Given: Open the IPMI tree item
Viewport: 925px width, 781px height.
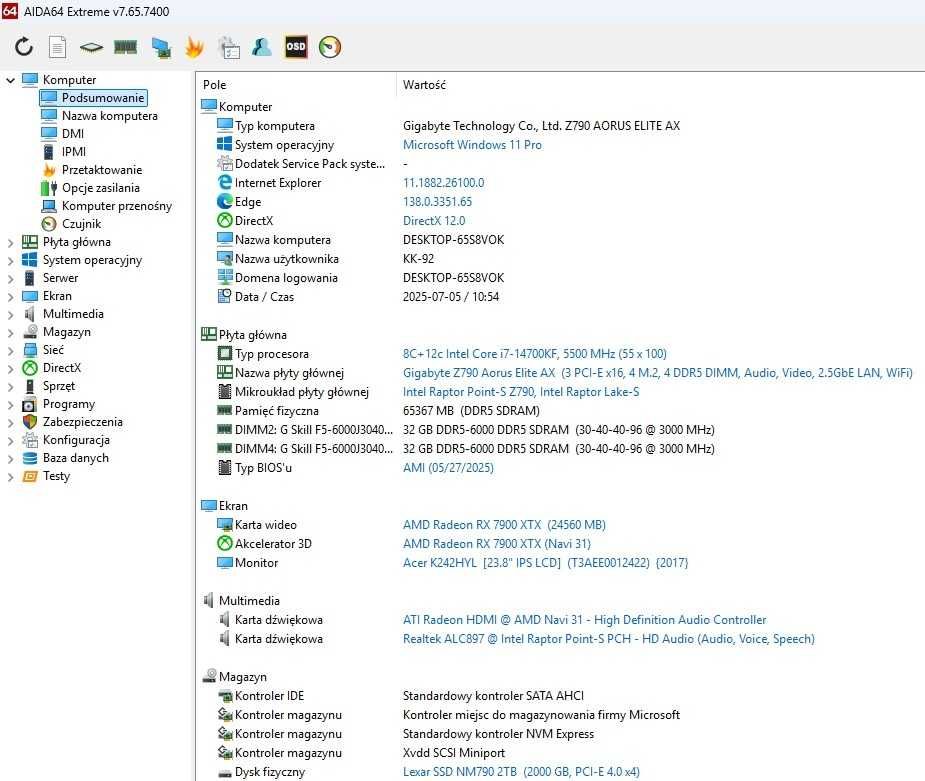Looking at the screenshot, I should click(x=74, y=152).
